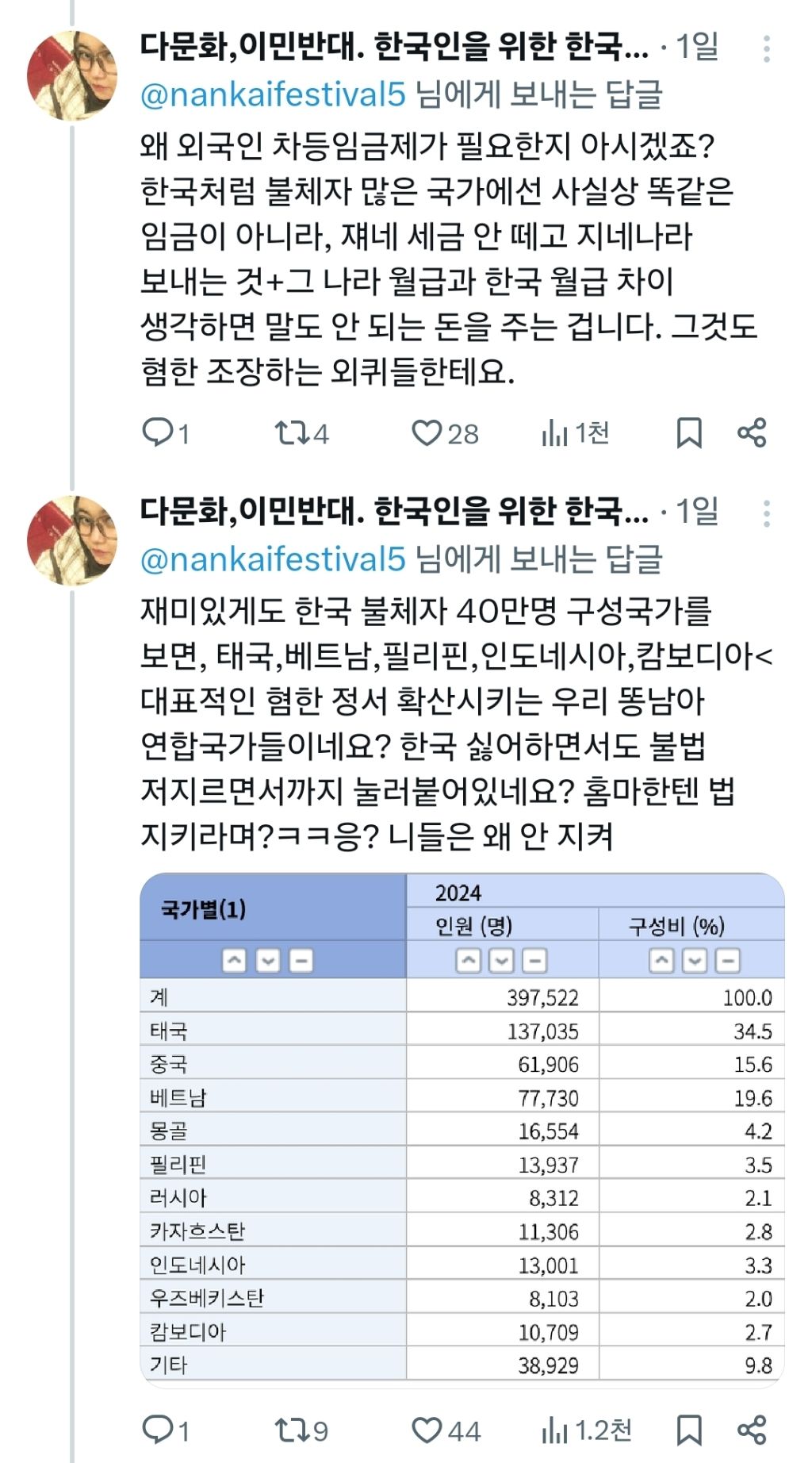Open @nankaifestival5 mention in second tweet
The height and width of the screenshot is (1463, 812).
point(273,559)
